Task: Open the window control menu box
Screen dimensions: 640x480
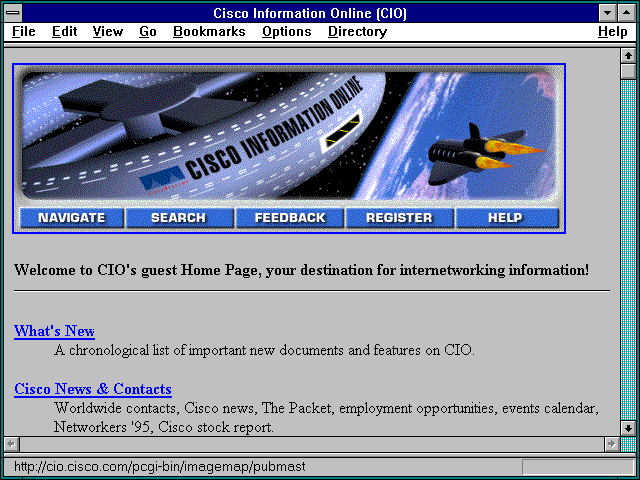Action: (13, 13)
